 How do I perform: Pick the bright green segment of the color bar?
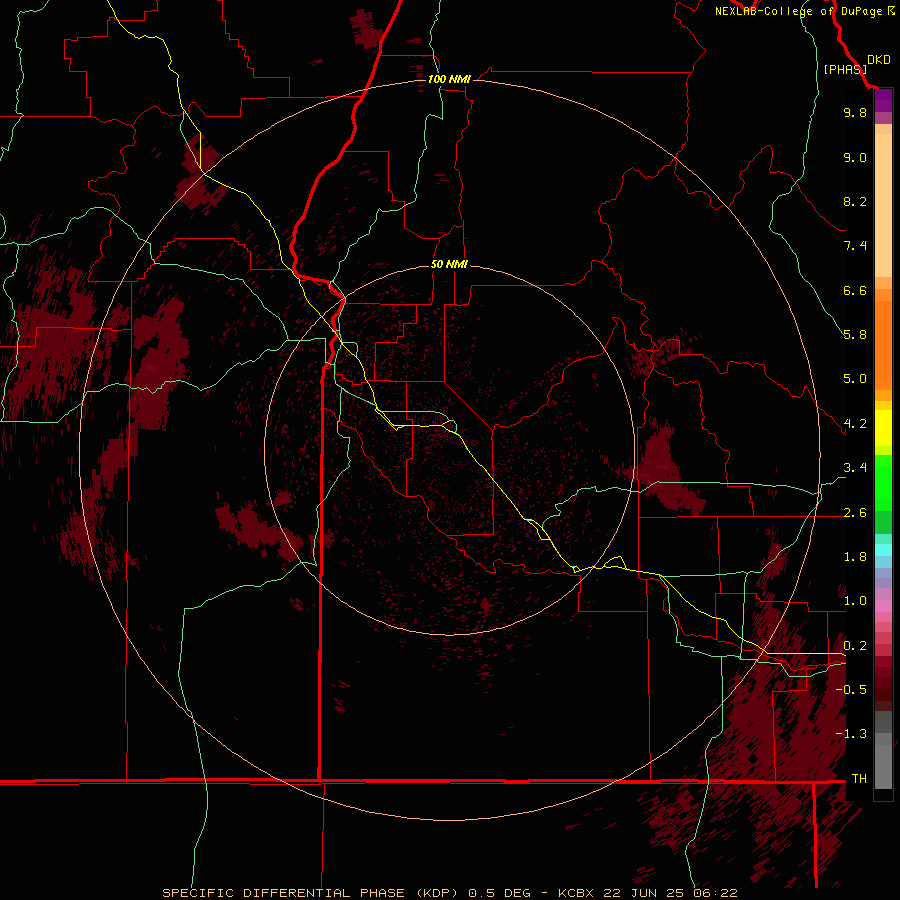click(x=883, y=482)
